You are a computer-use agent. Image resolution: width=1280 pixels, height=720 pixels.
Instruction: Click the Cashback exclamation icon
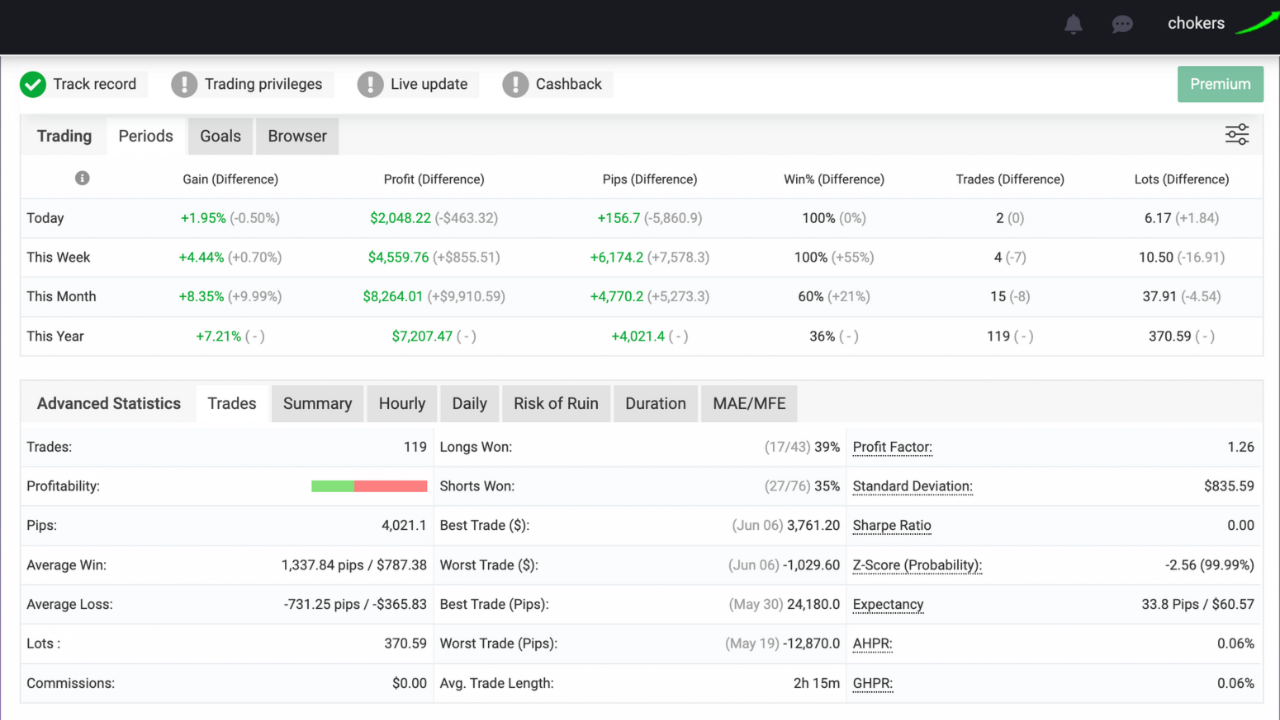click(515, 84)
